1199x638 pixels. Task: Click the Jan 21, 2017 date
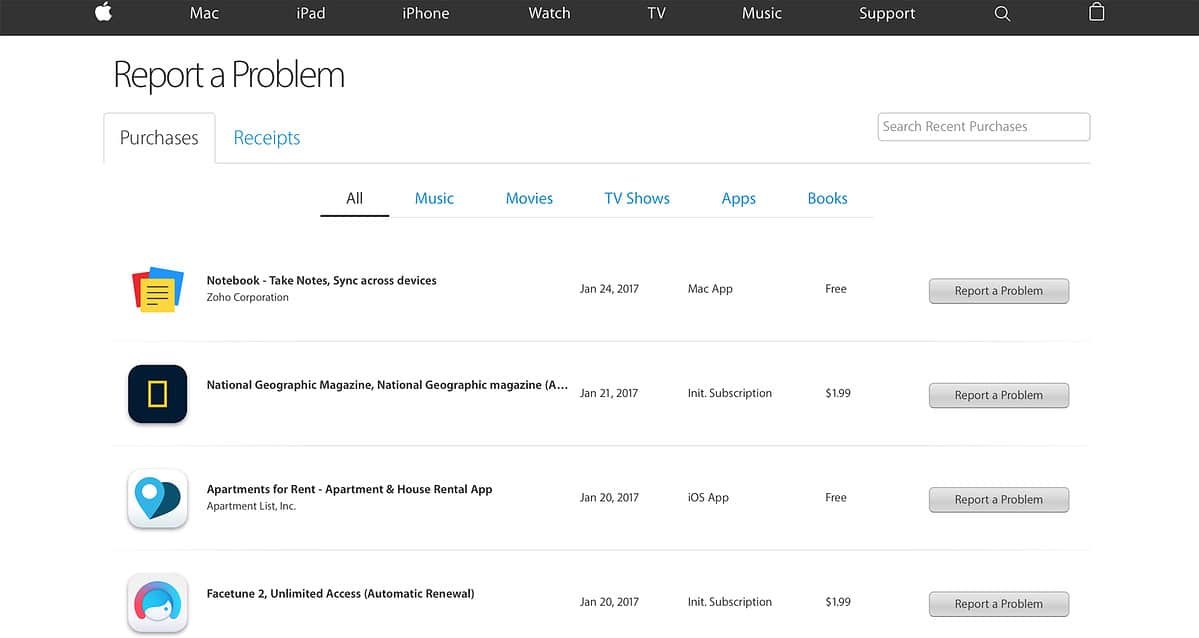tap(609, 393)
